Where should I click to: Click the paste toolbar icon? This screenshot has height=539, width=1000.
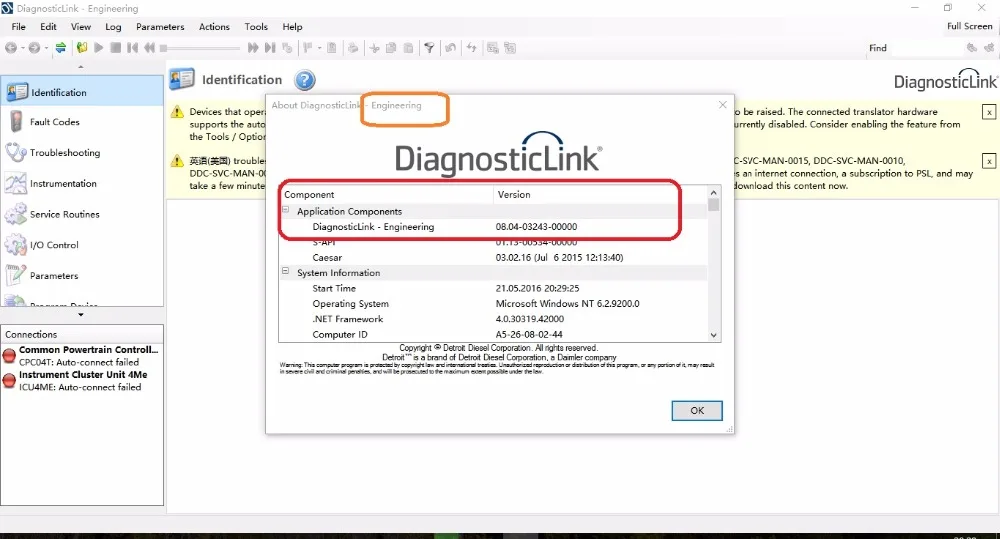tap(408, 48)
